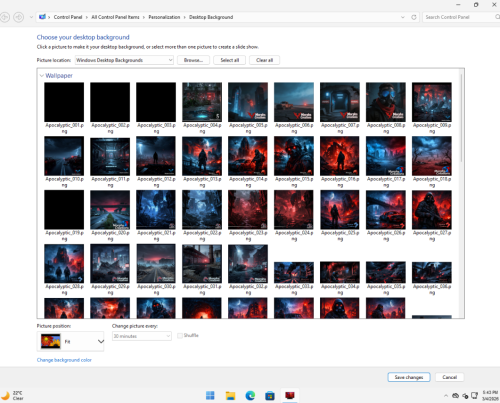Click the Back navigation arrow
500x403 pixels.
pos(5,17)
